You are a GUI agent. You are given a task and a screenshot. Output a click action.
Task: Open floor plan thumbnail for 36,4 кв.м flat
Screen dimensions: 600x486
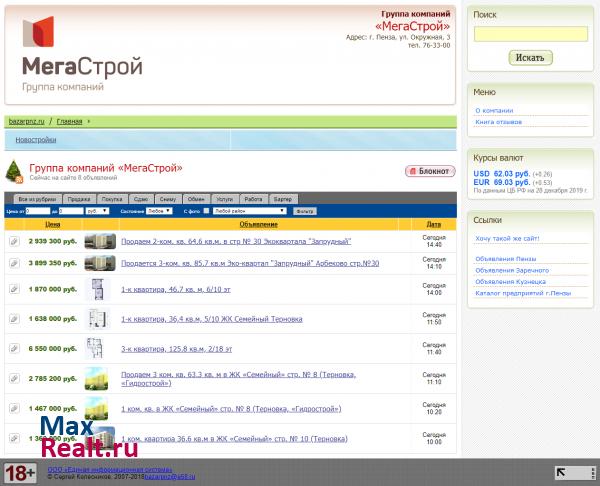97,318
